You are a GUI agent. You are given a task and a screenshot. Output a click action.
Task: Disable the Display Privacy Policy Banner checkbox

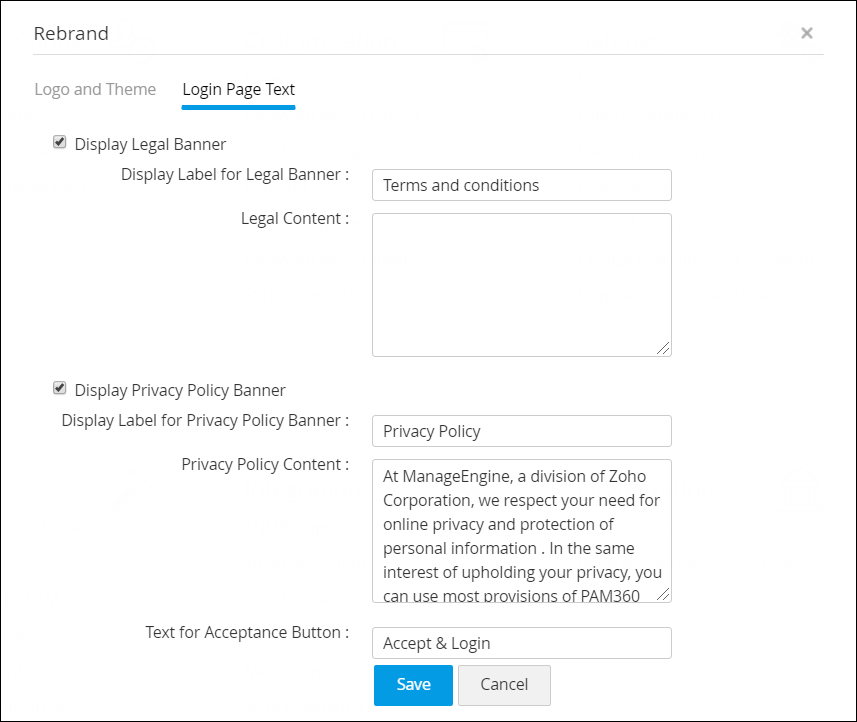[x=60, y=388]
